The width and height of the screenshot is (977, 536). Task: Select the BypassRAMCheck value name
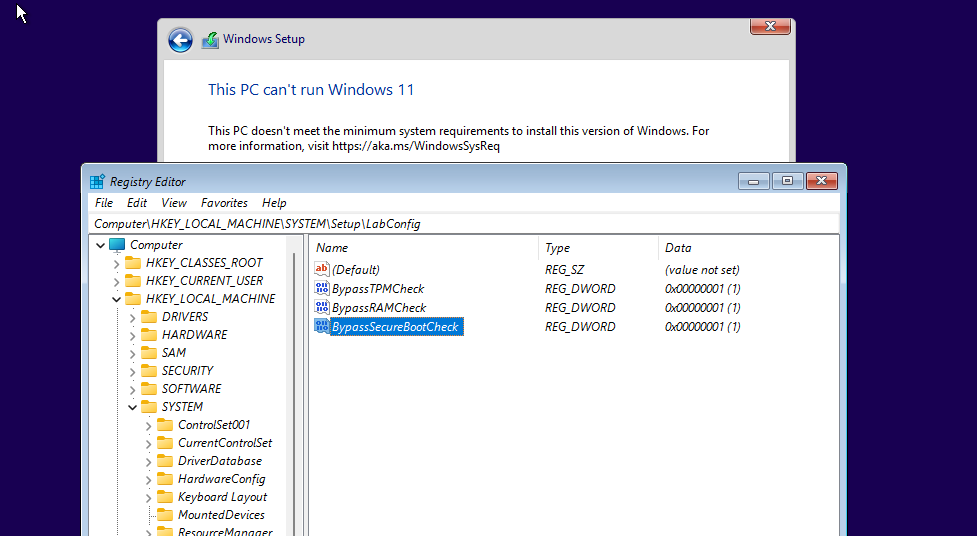click(379, 307)
